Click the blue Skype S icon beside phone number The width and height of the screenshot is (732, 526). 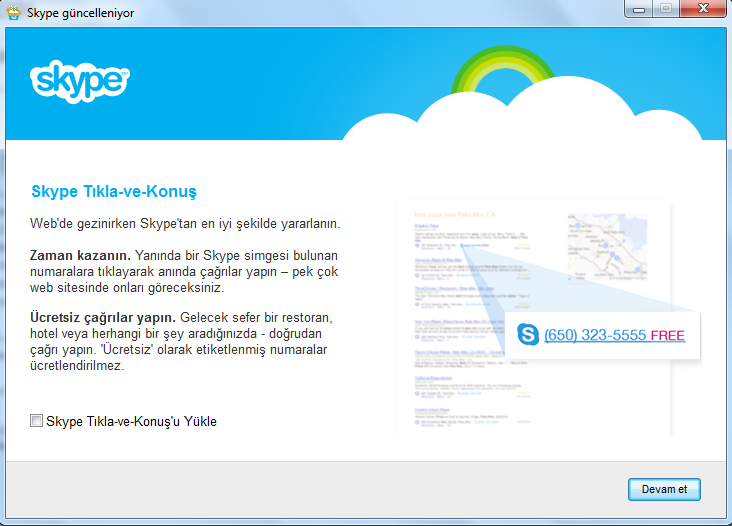[528, 335]
